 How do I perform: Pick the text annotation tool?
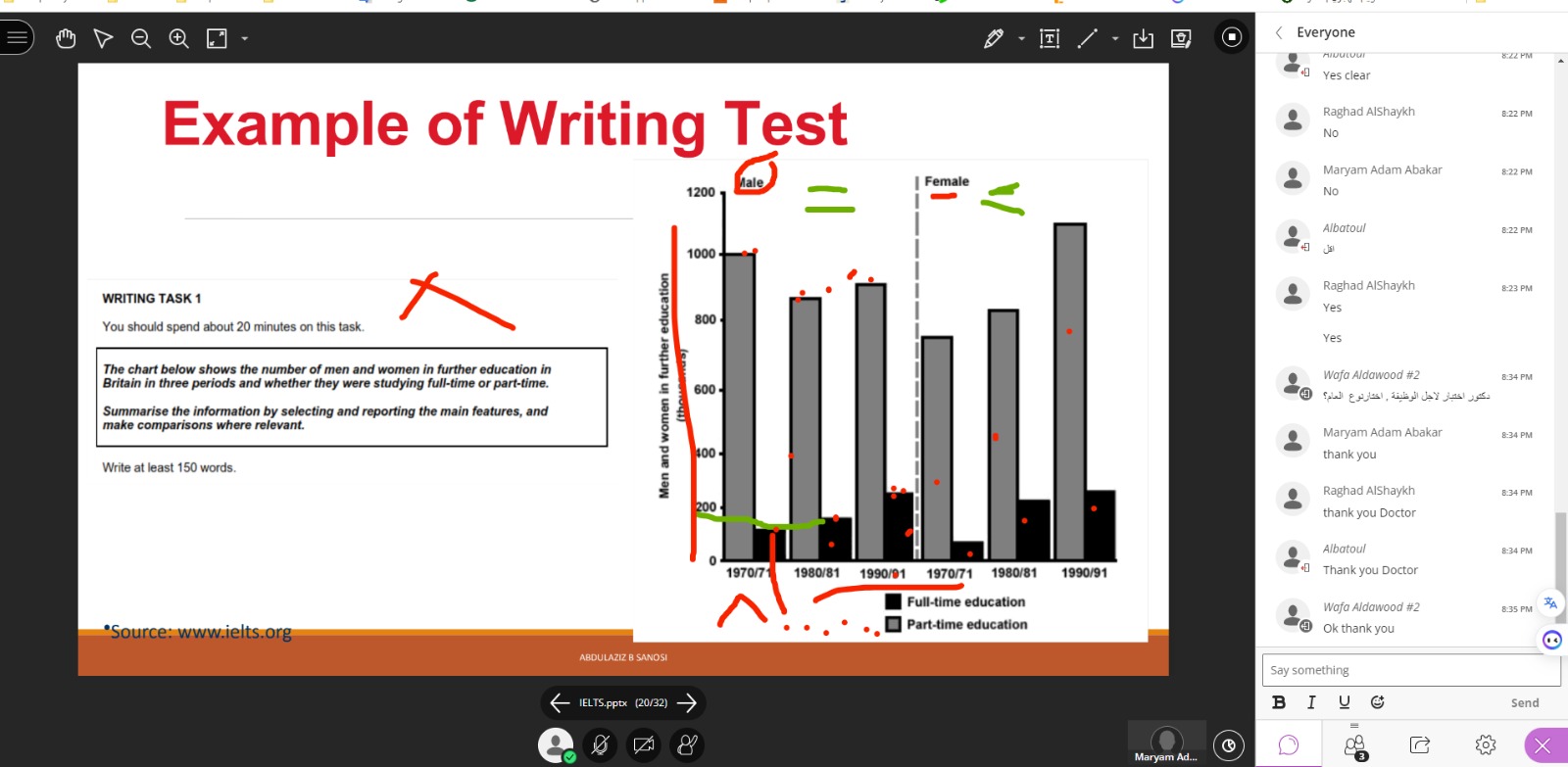tap(1050, 38)
